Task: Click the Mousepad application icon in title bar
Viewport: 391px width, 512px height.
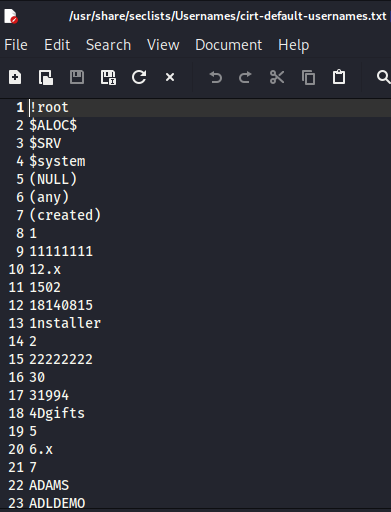Action: [x=11, y=16]
